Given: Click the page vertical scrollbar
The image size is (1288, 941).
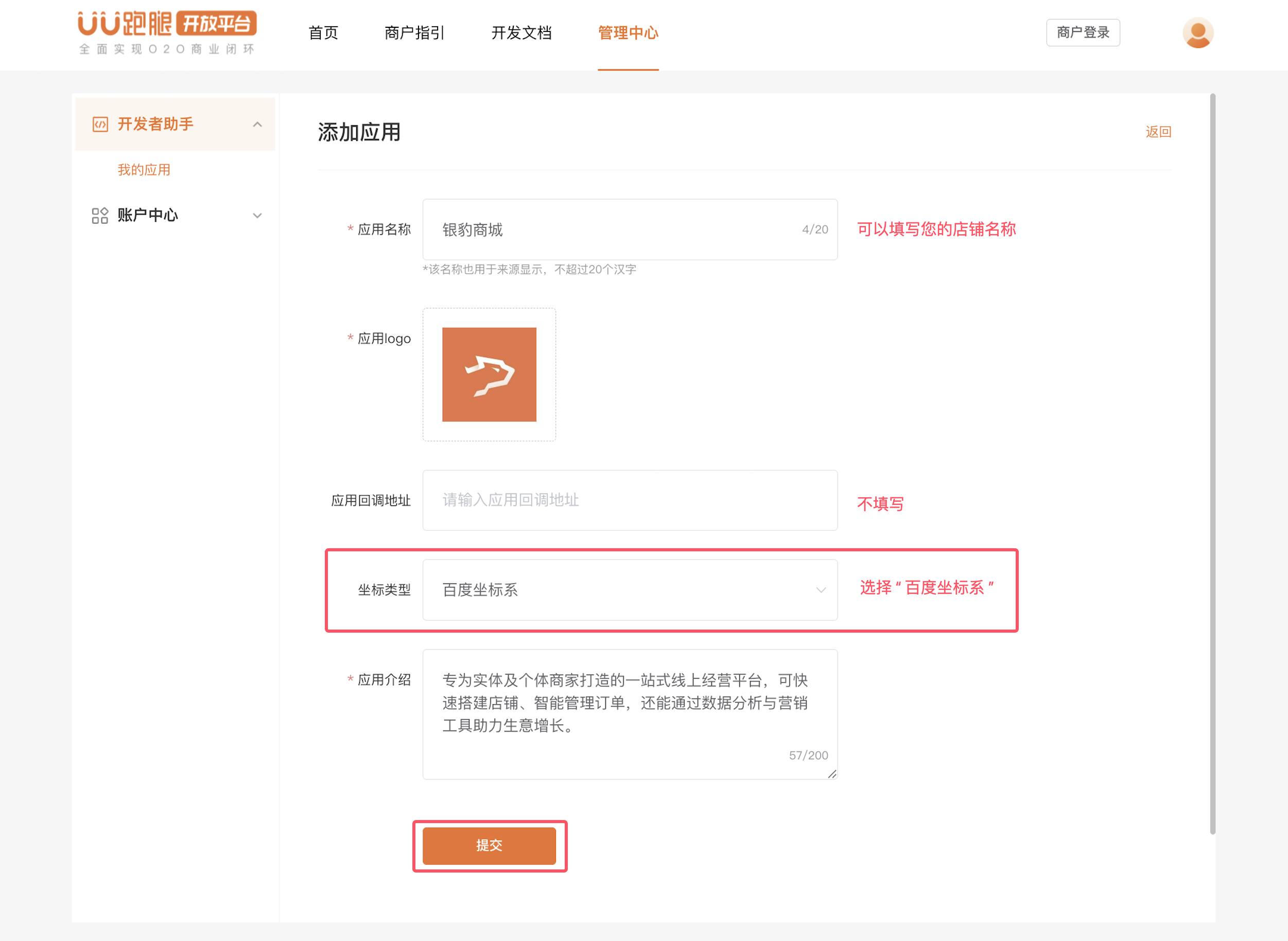Looking at the screenshot, I should pos(1212,464).
